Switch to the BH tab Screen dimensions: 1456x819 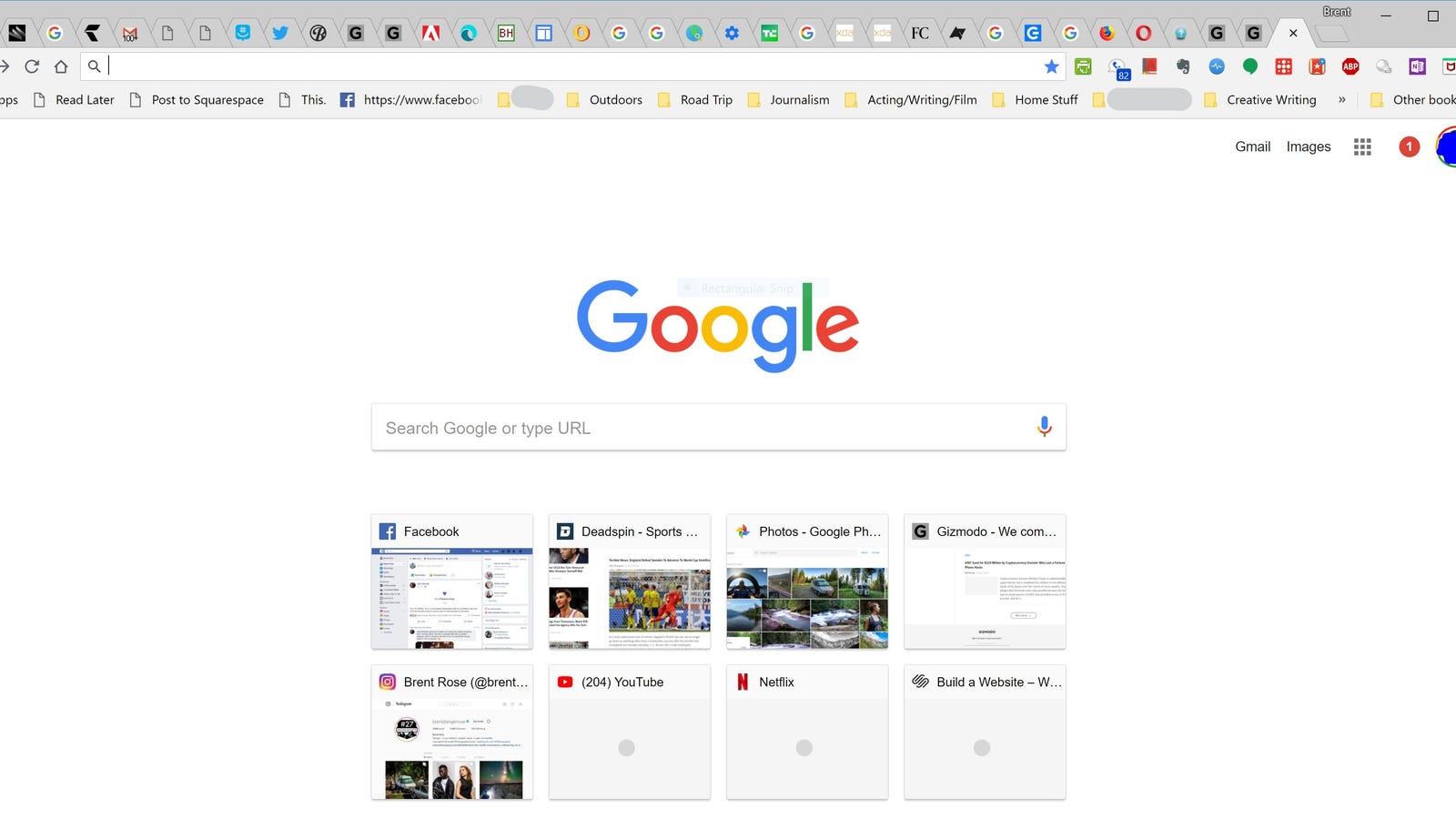(506, 34)
